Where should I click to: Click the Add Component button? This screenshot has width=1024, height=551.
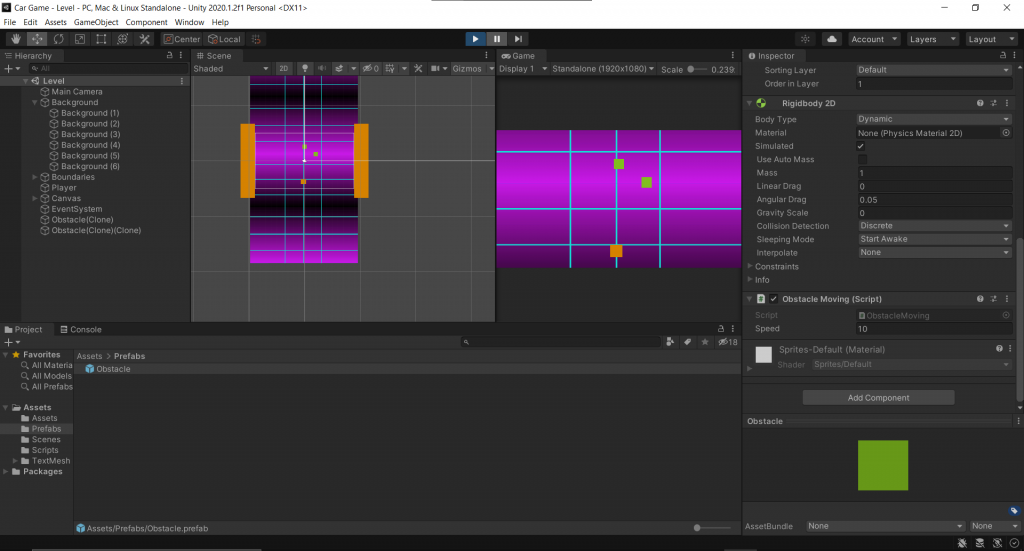[878, 398]
